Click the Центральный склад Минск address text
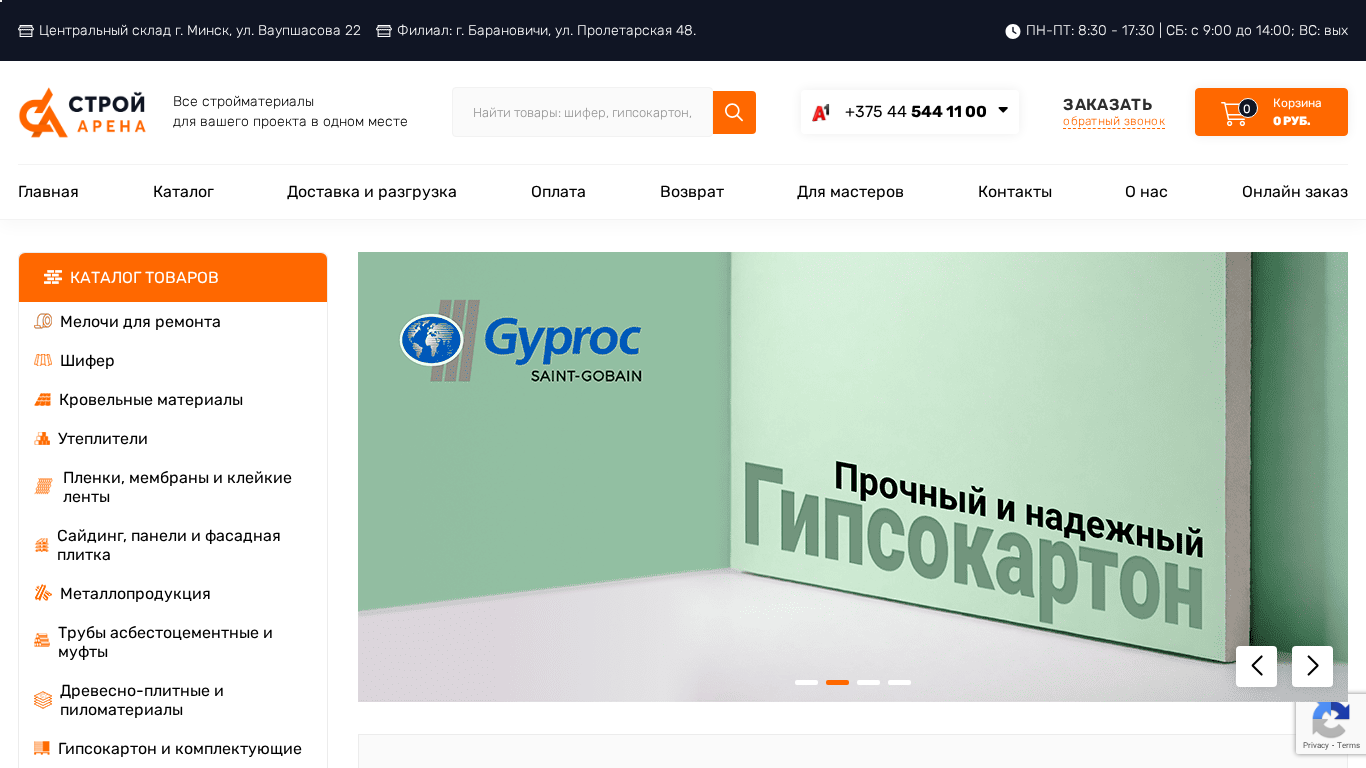The image size is (1366, 768). coord(200,31)
